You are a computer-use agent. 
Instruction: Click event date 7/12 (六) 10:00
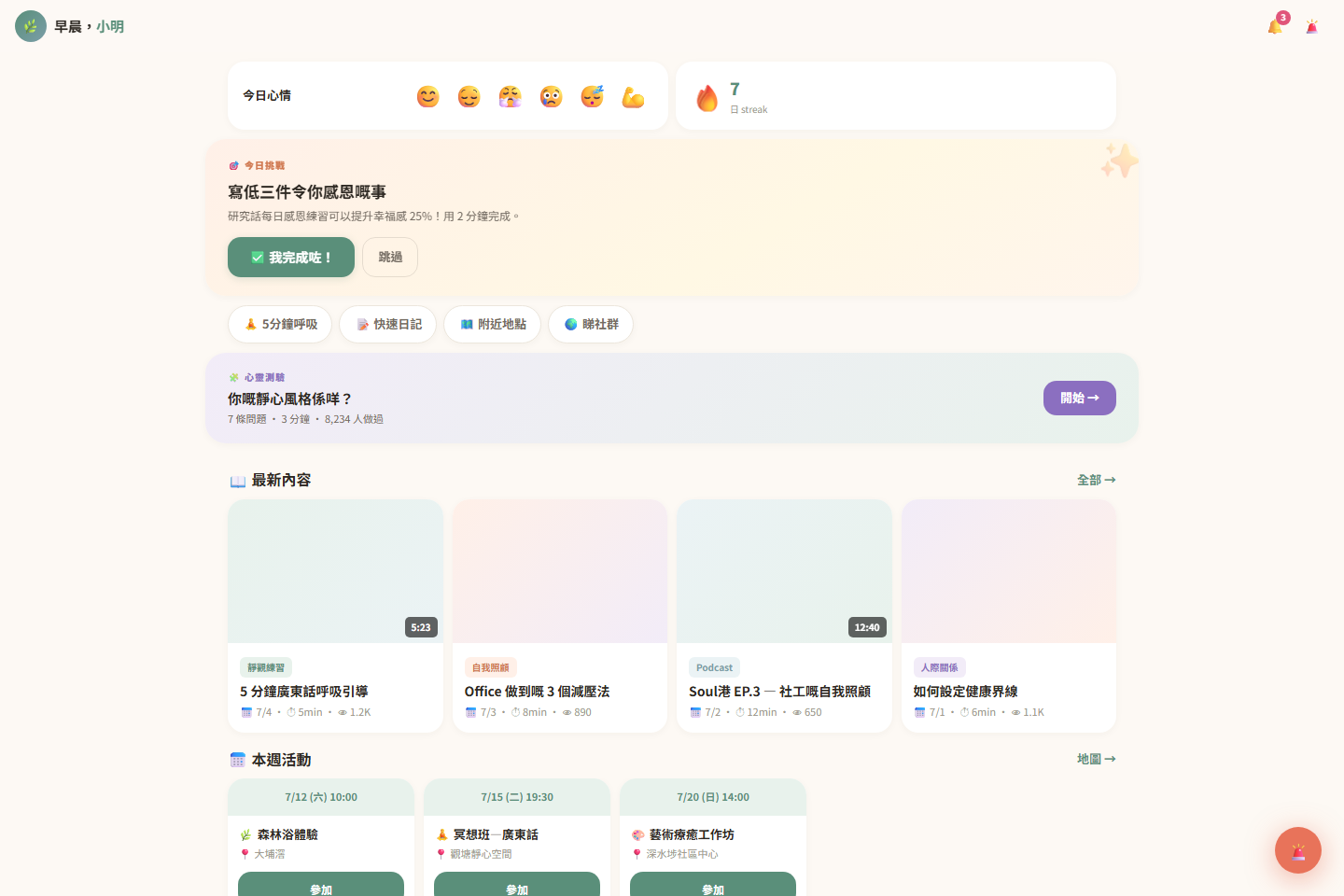click(x=321, y=797)
